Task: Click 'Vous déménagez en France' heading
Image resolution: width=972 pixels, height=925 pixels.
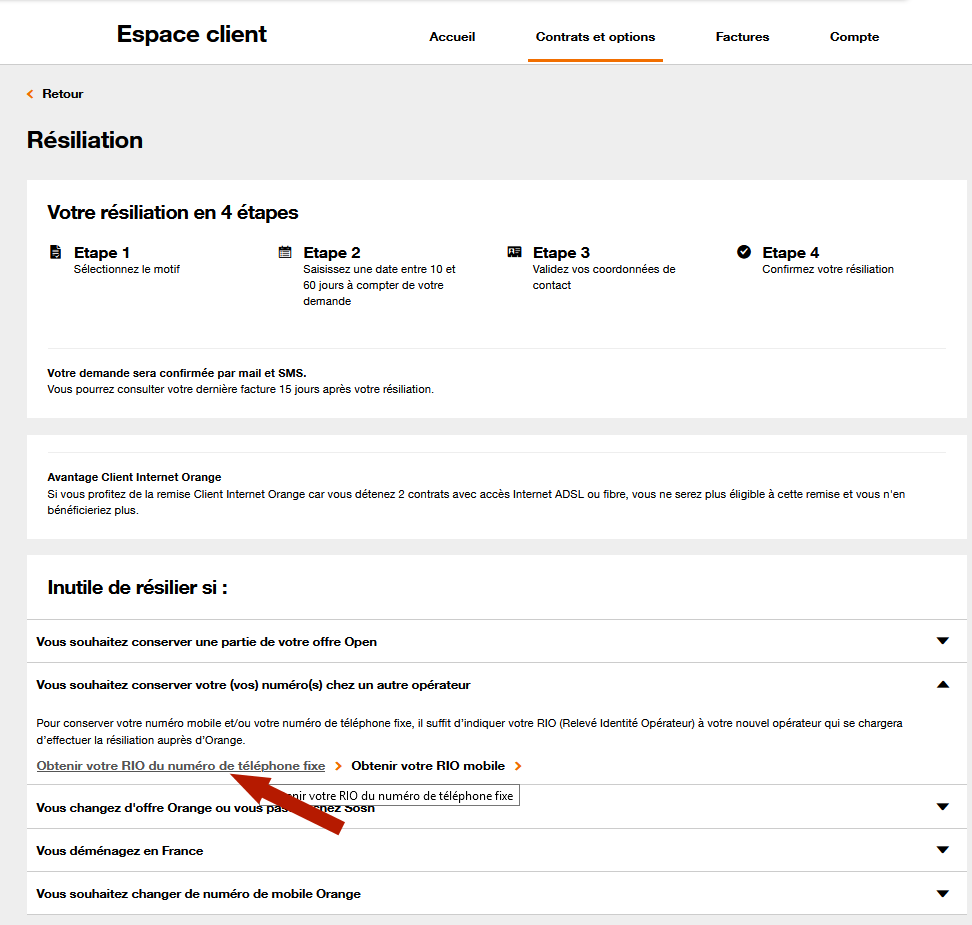Action: coord(120,851)
